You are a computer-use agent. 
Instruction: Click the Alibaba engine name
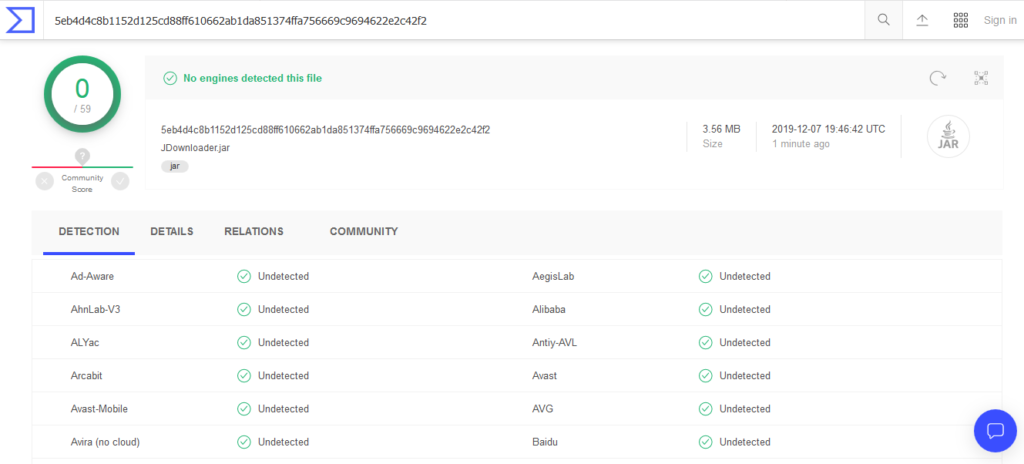pos(549,309)
